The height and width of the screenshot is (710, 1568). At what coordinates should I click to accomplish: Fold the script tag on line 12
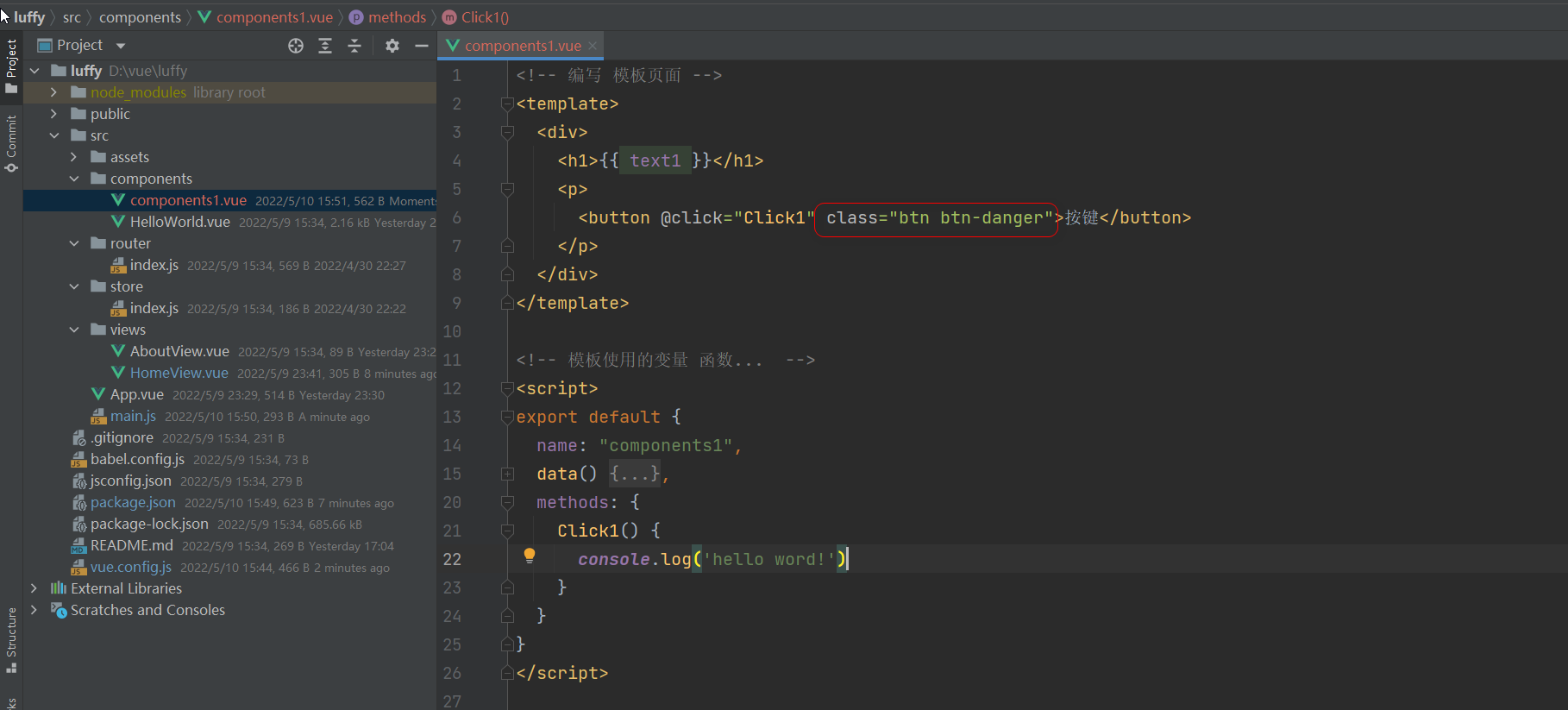coord(507,389)
